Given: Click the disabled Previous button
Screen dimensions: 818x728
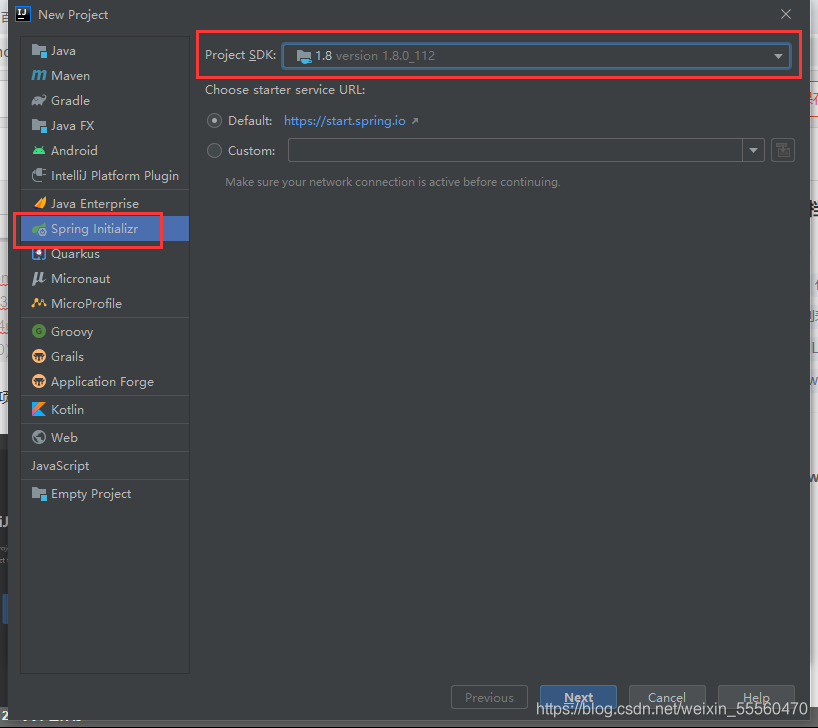Looking at the screenshot, I should click(489, 697).
